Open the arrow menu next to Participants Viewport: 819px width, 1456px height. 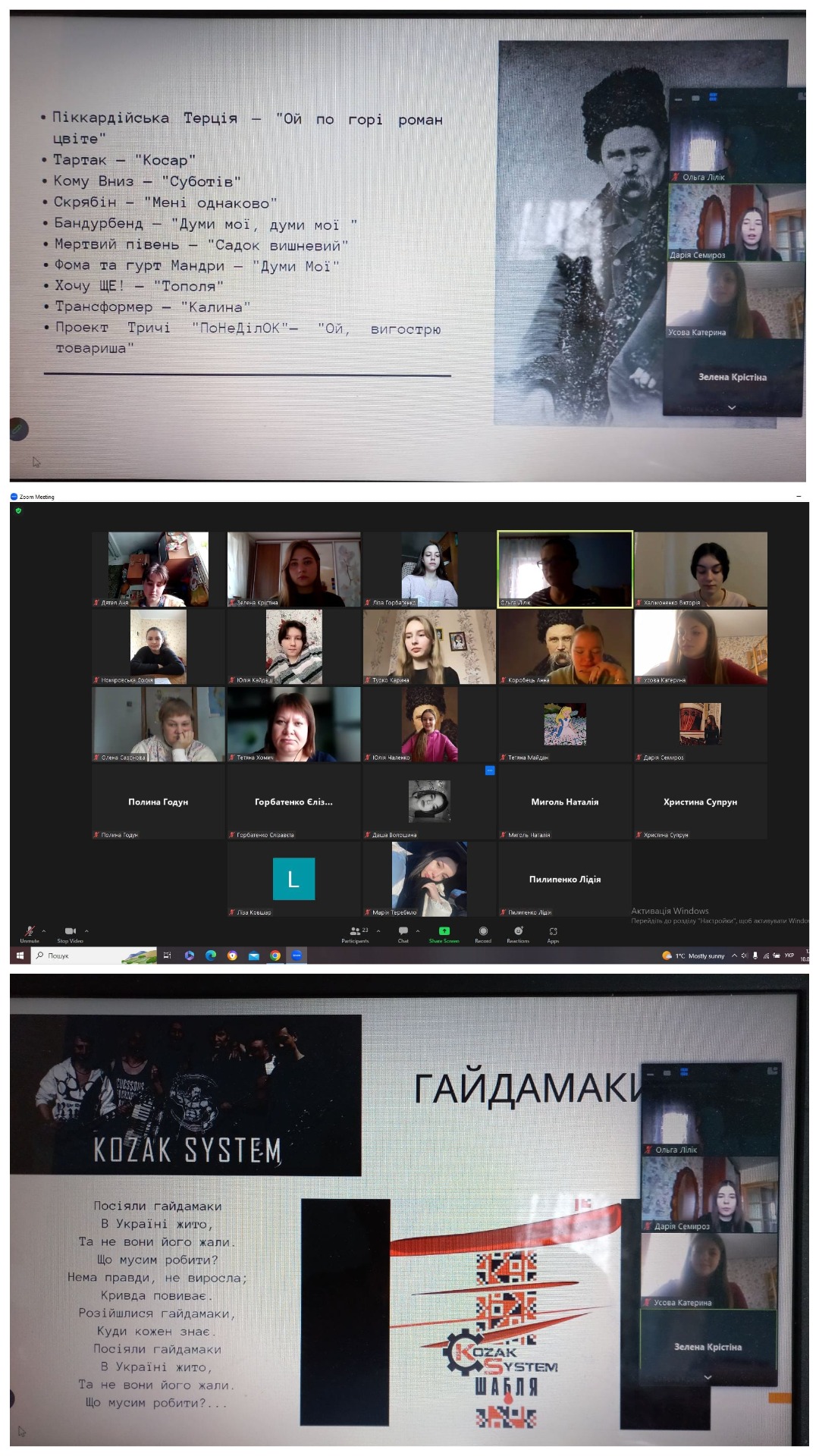[x=378, y=930]
